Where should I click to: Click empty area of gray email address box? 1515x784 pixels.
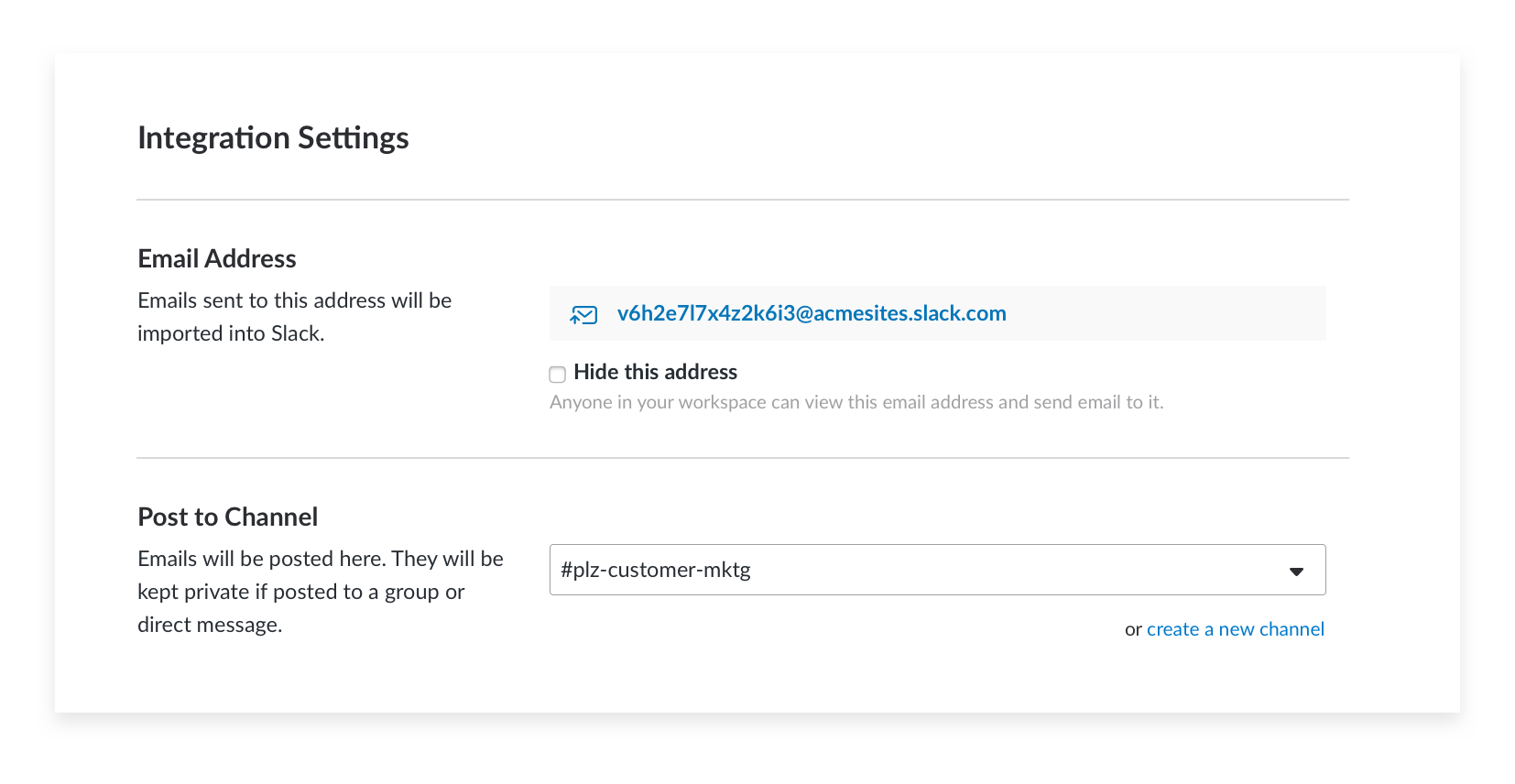point(1163,313)
